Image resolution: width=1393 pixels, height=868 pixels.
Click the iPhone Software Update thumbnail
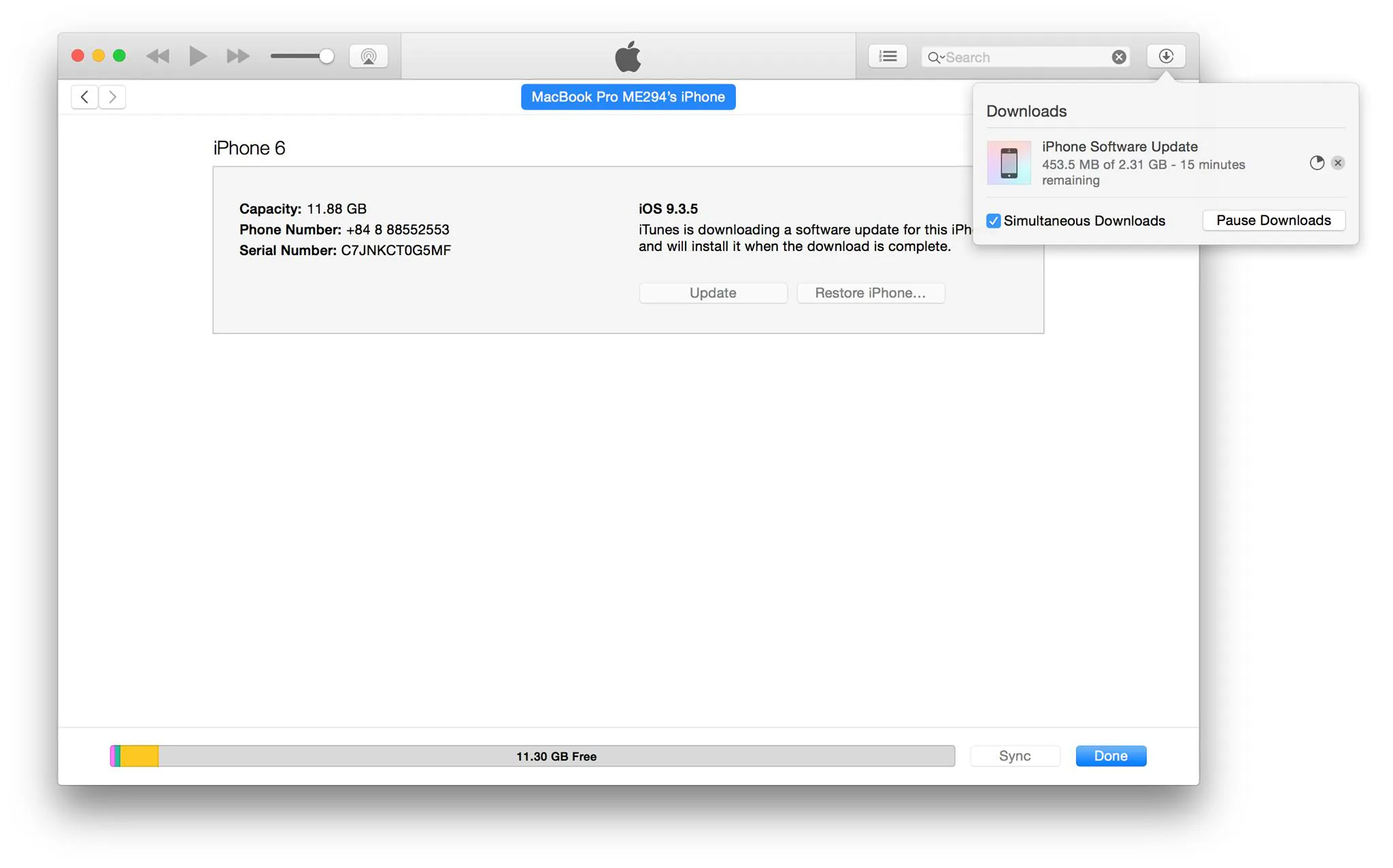click(x=1009, y=163)
